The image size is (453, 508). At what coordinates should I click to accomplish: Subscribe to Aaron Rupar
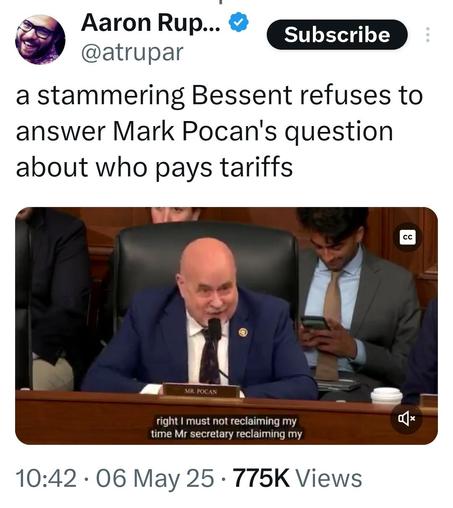point(337,35)
